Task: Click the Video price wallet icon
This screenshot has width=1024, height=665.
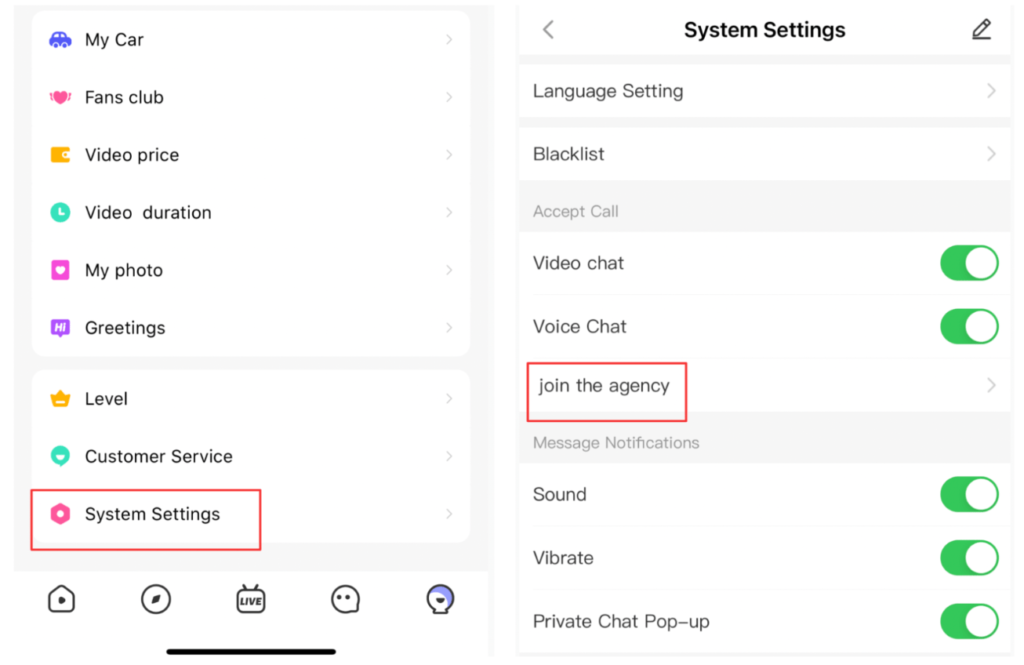Action: 60,155
